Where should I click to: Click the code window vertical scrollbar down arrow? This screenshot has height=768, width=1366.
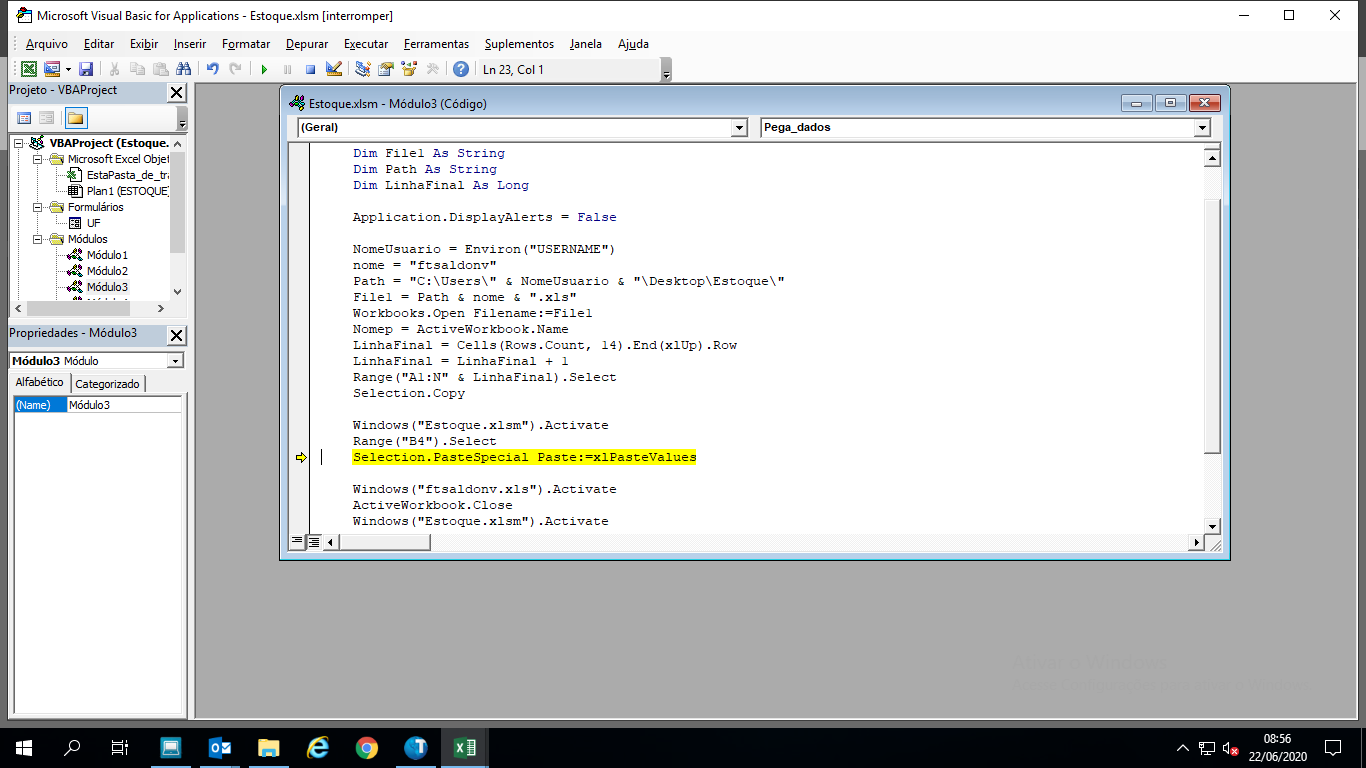pos(1212,526)
